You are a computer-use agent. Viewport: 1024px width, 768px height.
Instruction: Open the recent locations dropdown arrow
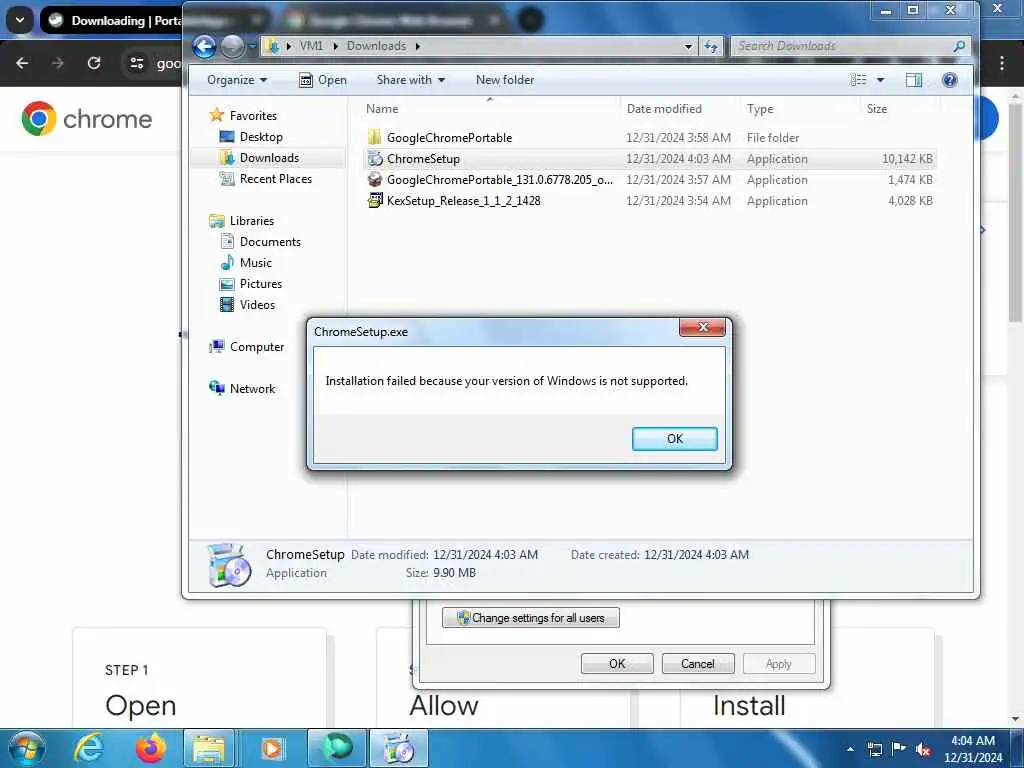tap(252, 46)
